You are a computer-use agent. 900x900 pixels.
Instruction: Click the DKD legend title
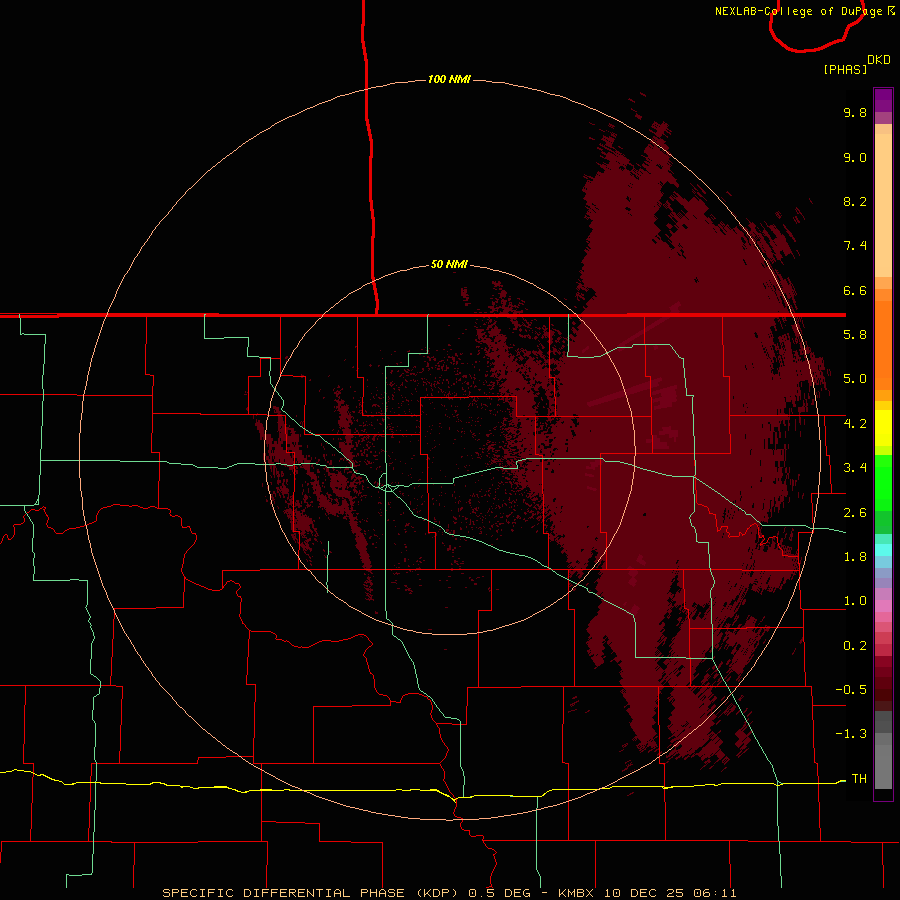879,60
